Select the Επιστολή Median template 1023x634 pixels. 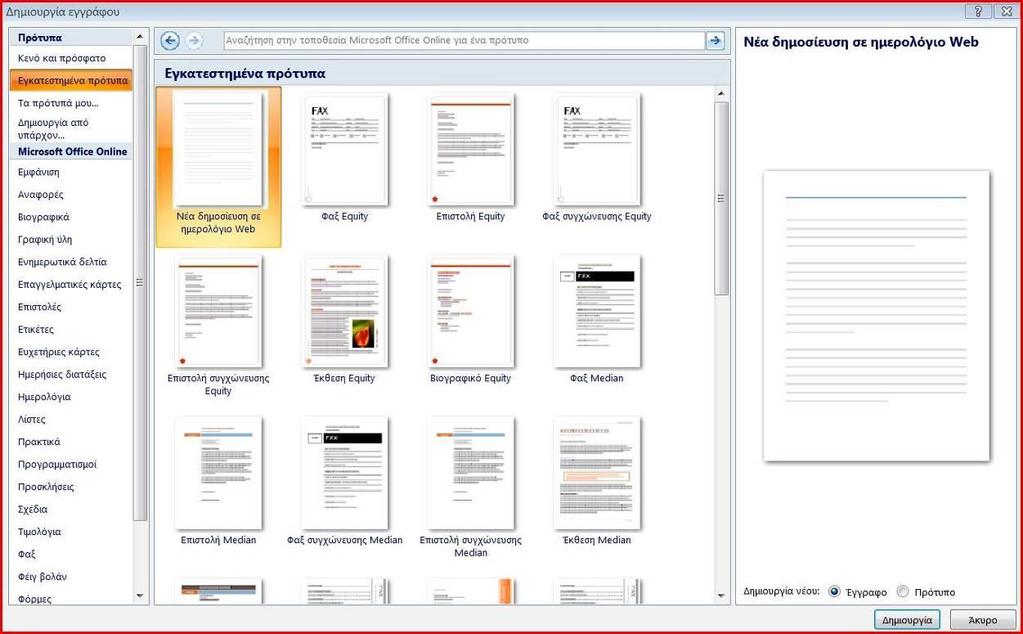[218, 481]
